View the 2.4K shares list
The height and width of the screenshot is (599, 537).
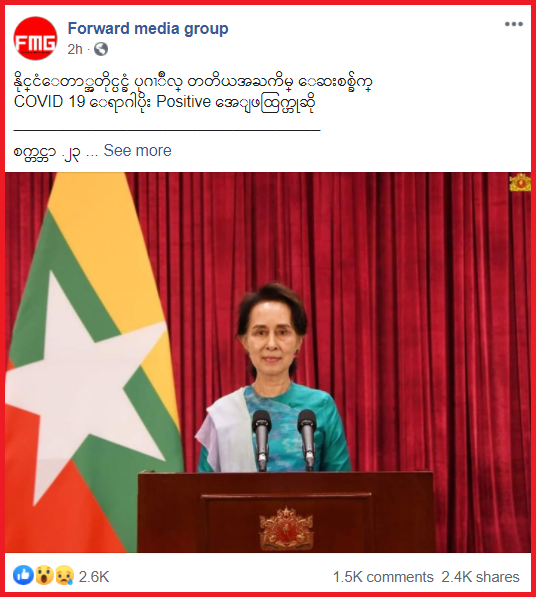tap(480, 577)
